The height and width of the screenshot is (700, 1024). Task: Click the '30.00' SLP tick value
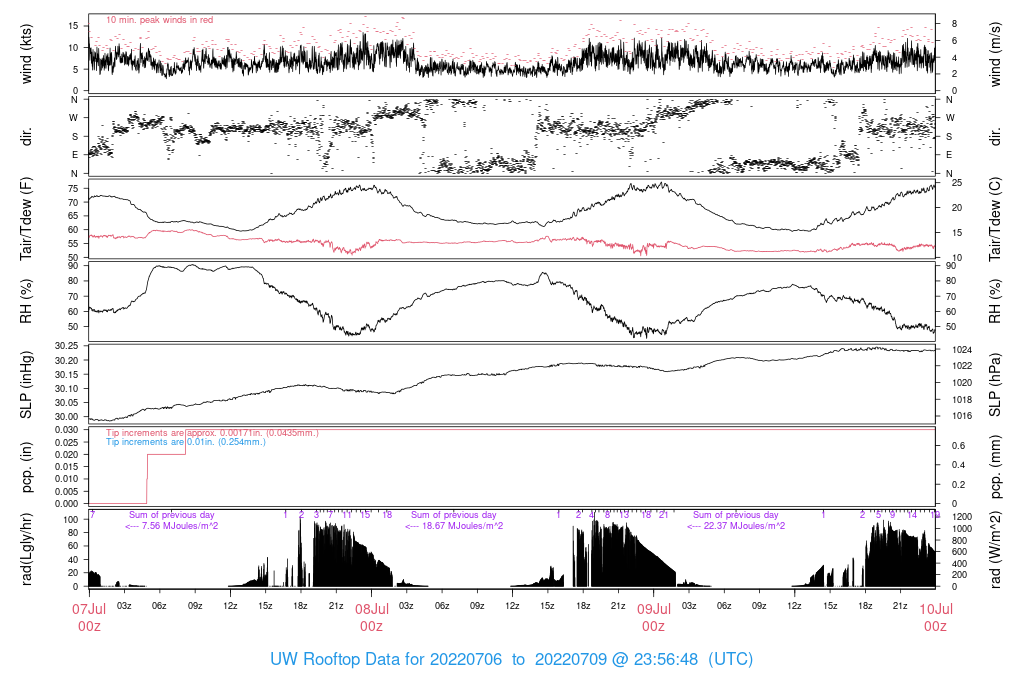point(67,417)
